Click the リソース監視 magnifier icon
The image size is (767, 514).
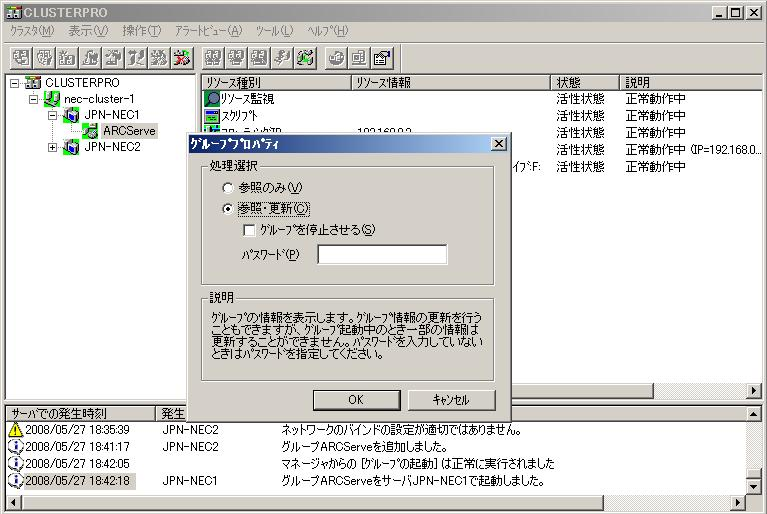point(212,99)
